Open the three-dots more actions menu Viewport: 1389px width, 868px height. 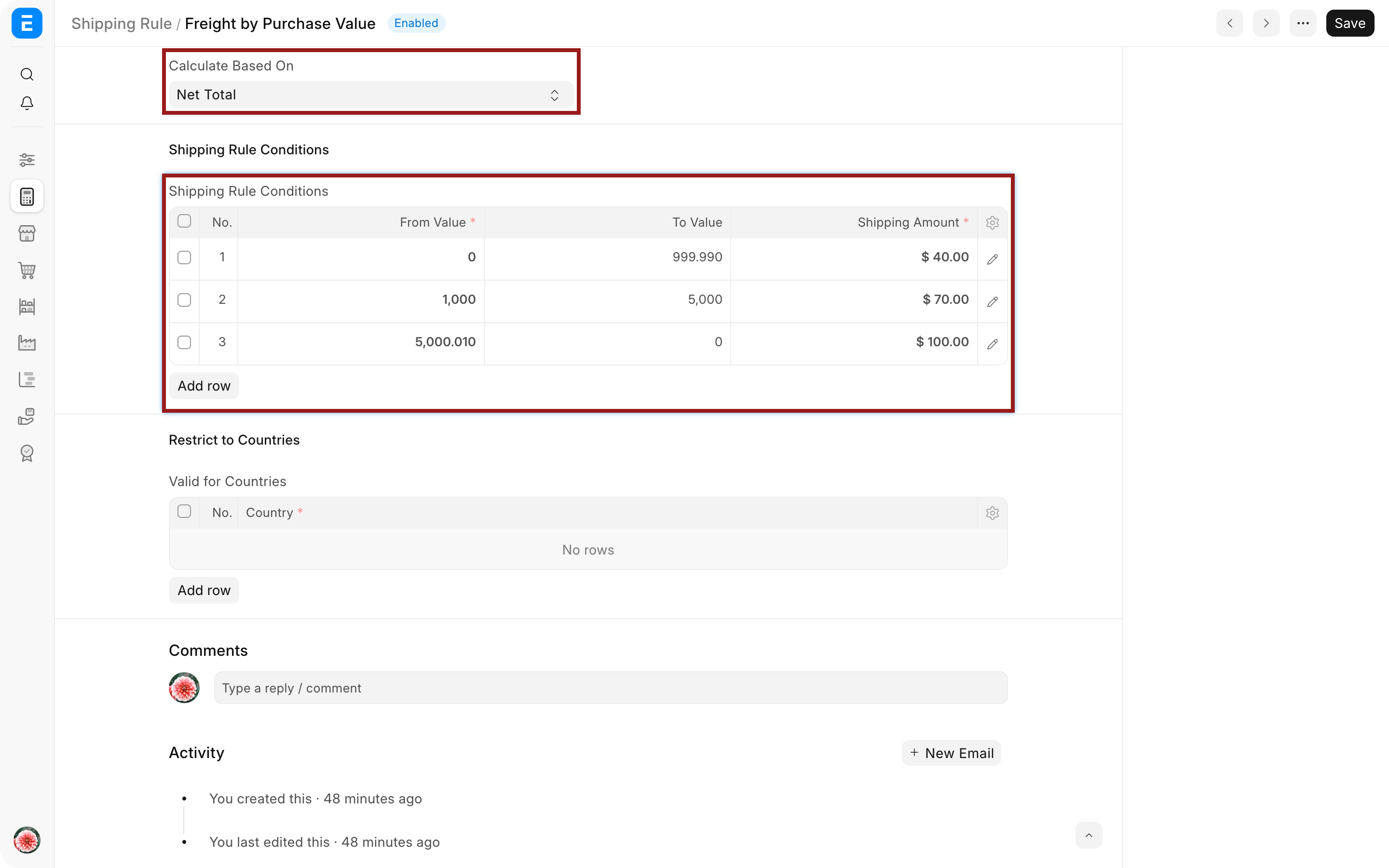point(1303,23)
